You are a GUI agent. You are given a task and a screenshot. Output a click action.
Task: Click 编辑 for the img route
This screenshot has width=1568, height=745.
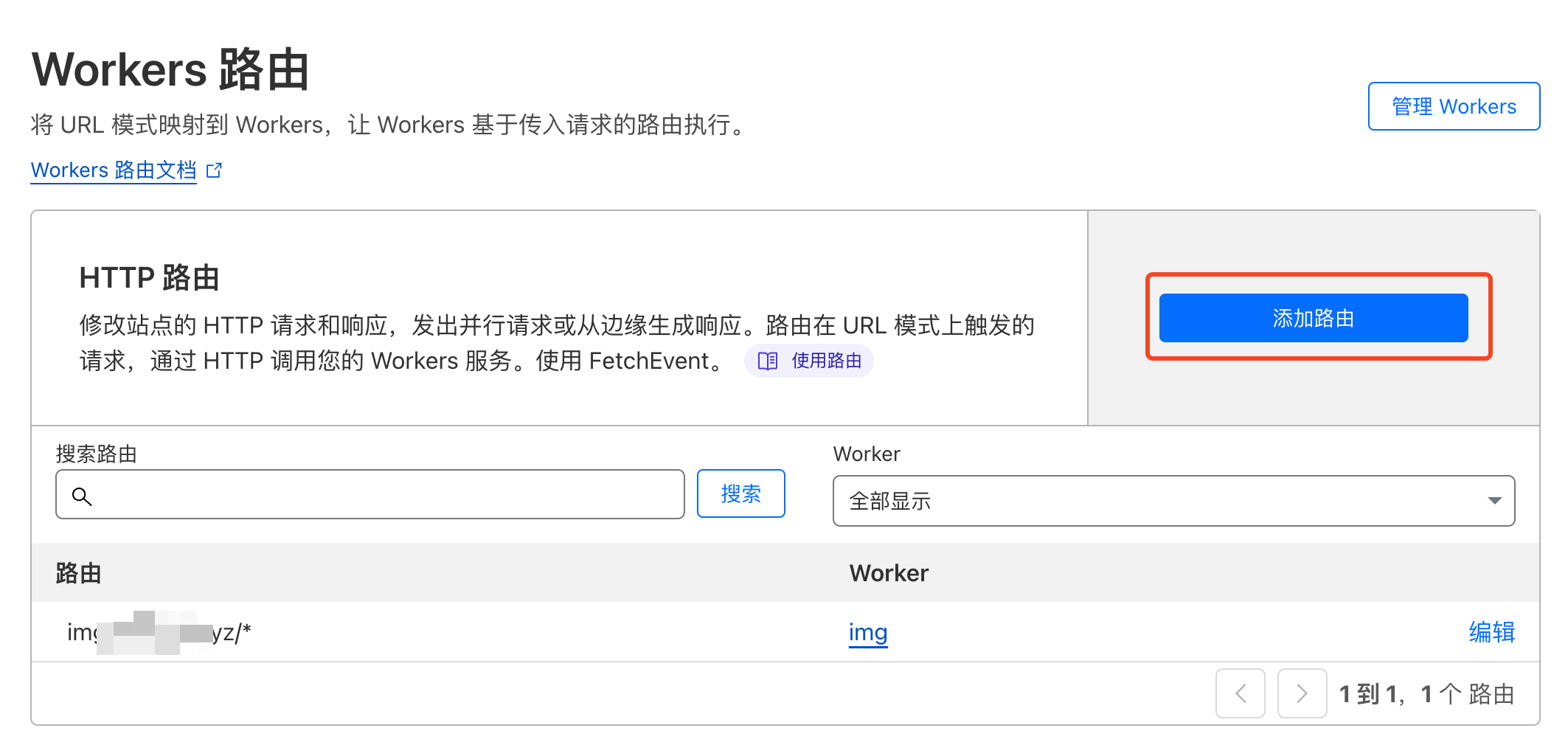click(1491, 632)
